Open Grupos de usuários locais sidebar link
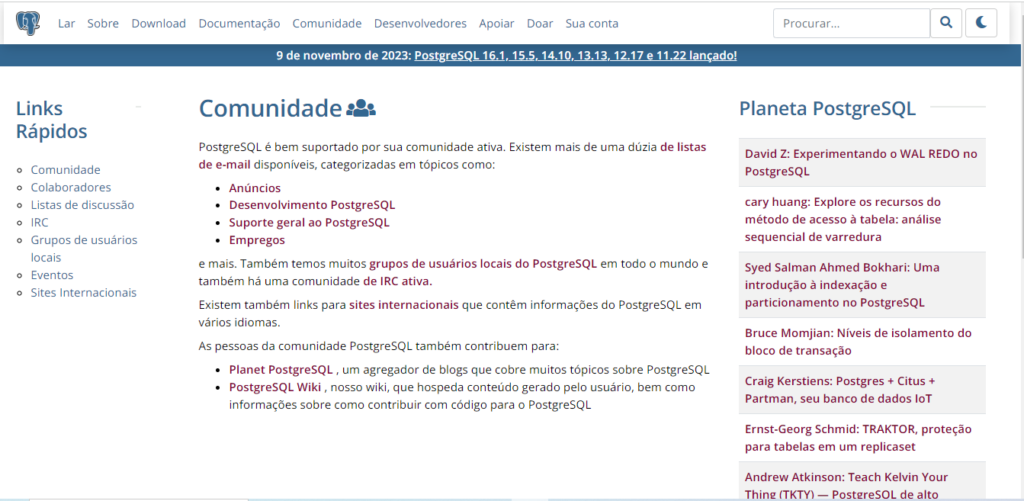The image size is (1024, 501). (x=84, y=248)
